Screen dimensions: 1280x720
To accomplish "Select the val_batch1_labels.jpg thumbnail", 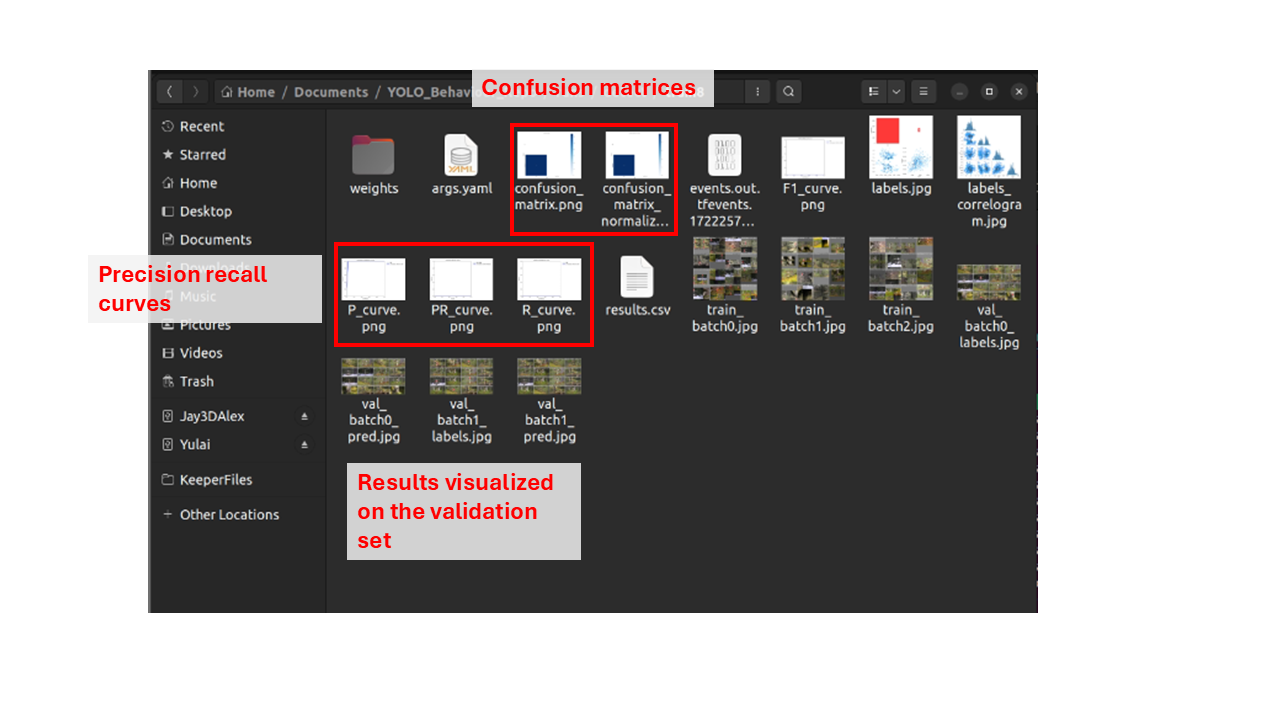I will tap(461, 377).
